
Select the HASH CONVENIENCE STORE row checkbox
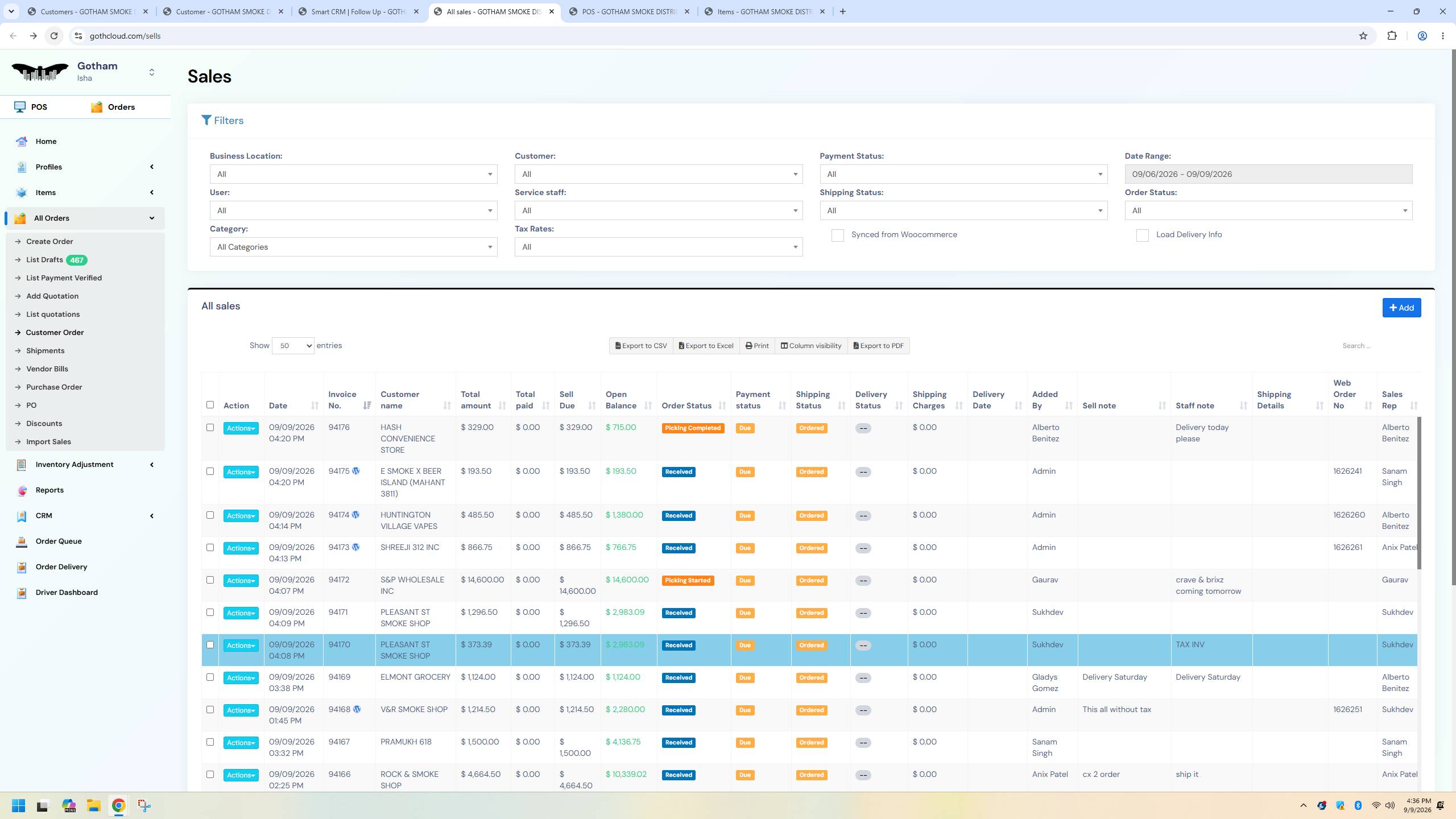[x=210, y=428]
